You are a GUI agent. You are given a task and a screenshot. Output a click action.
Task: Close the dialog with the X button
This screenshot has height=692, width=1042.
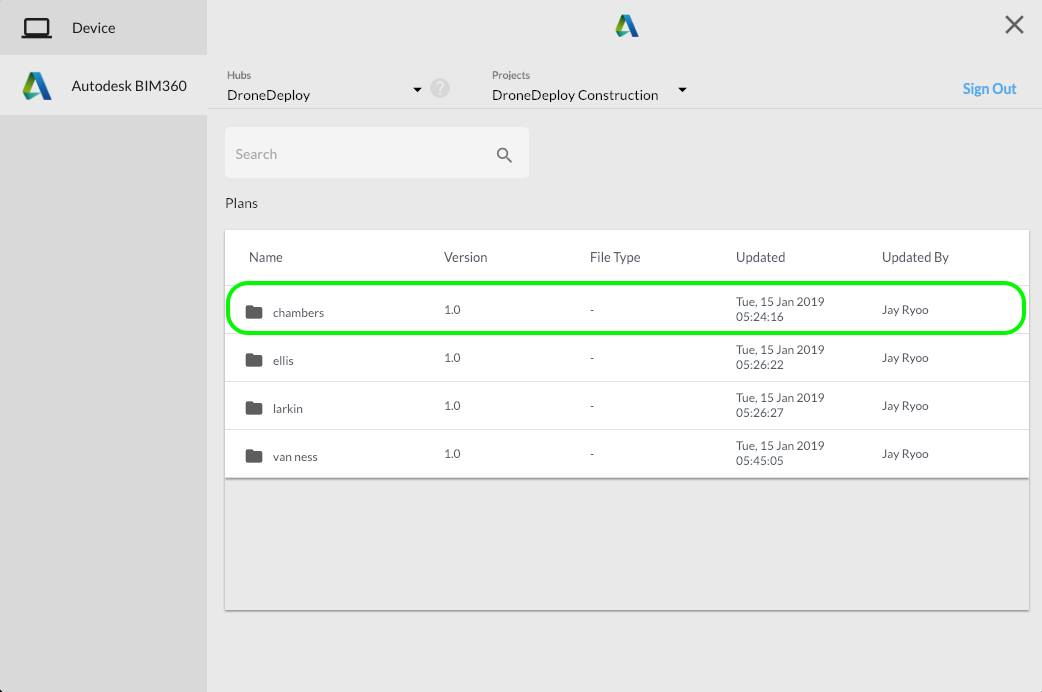coord(1014,25)
